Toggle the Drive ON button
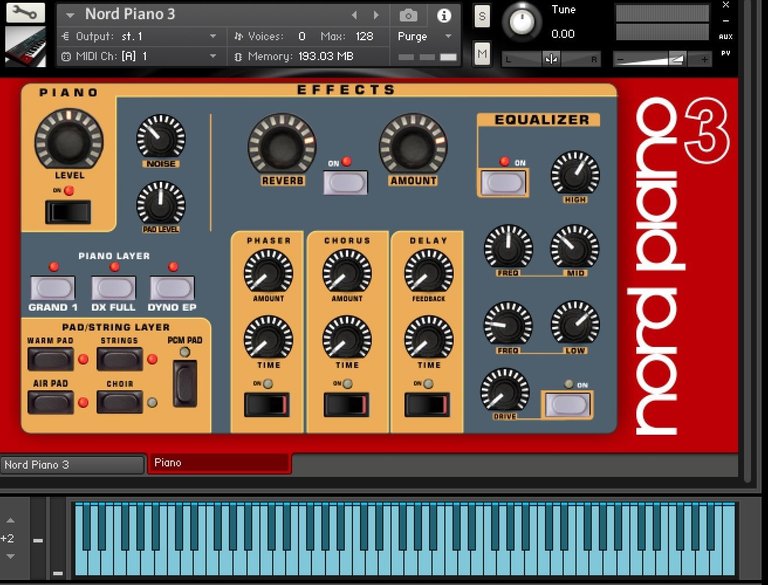Image resolution: width=768 pixels, height=585 pixels. point(567,405)
